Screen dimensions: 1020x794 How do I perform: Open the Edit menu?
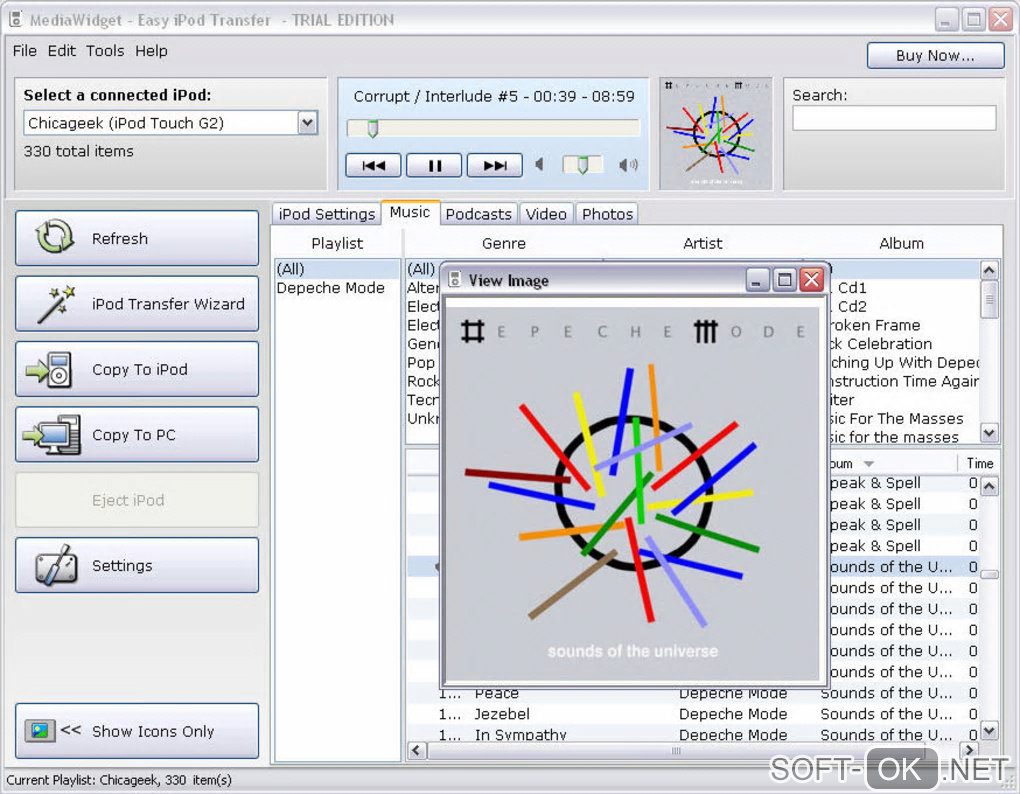tap(62, 51)
